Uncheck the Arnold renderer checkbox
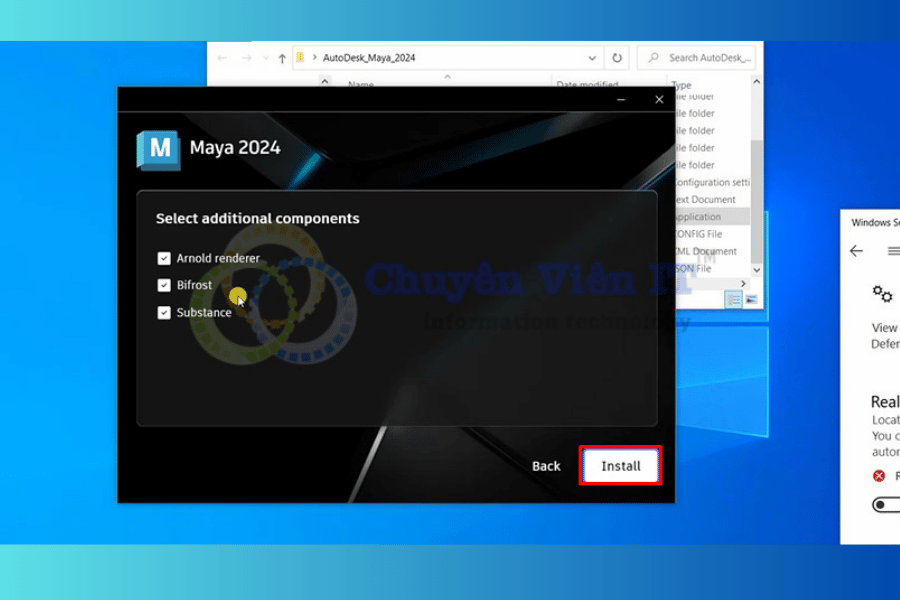900x600 pixels. pyautogui.click(x=164, y=258)
